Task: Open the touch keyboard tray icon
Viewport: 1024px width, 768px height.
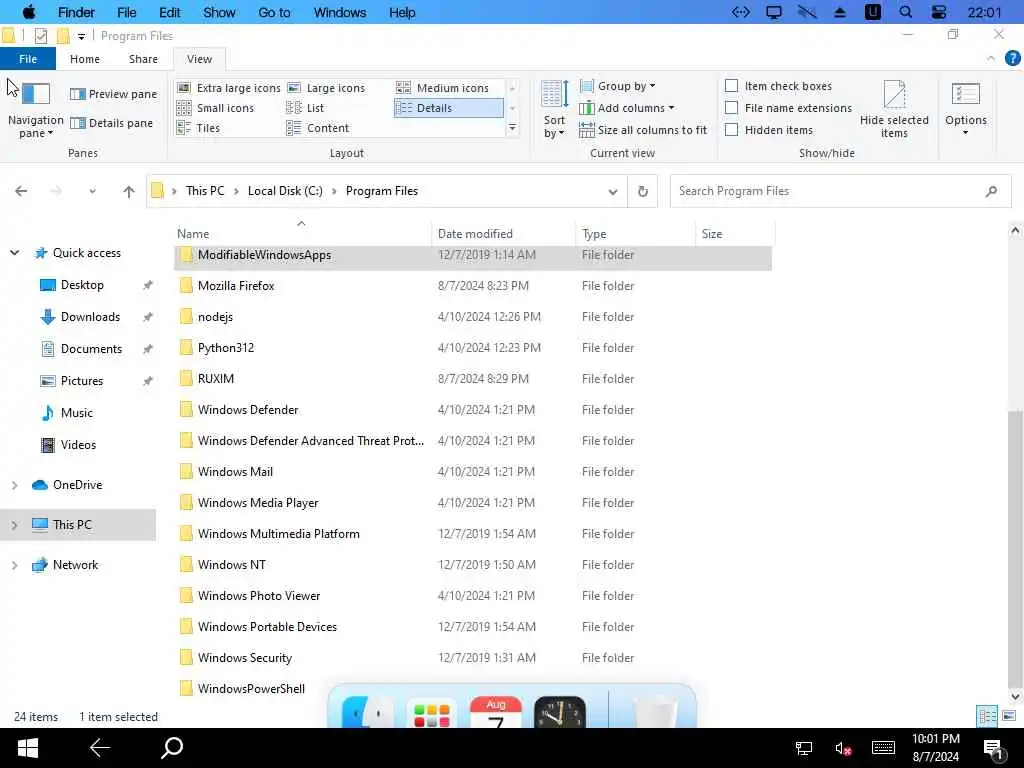Action: (883, 748)
